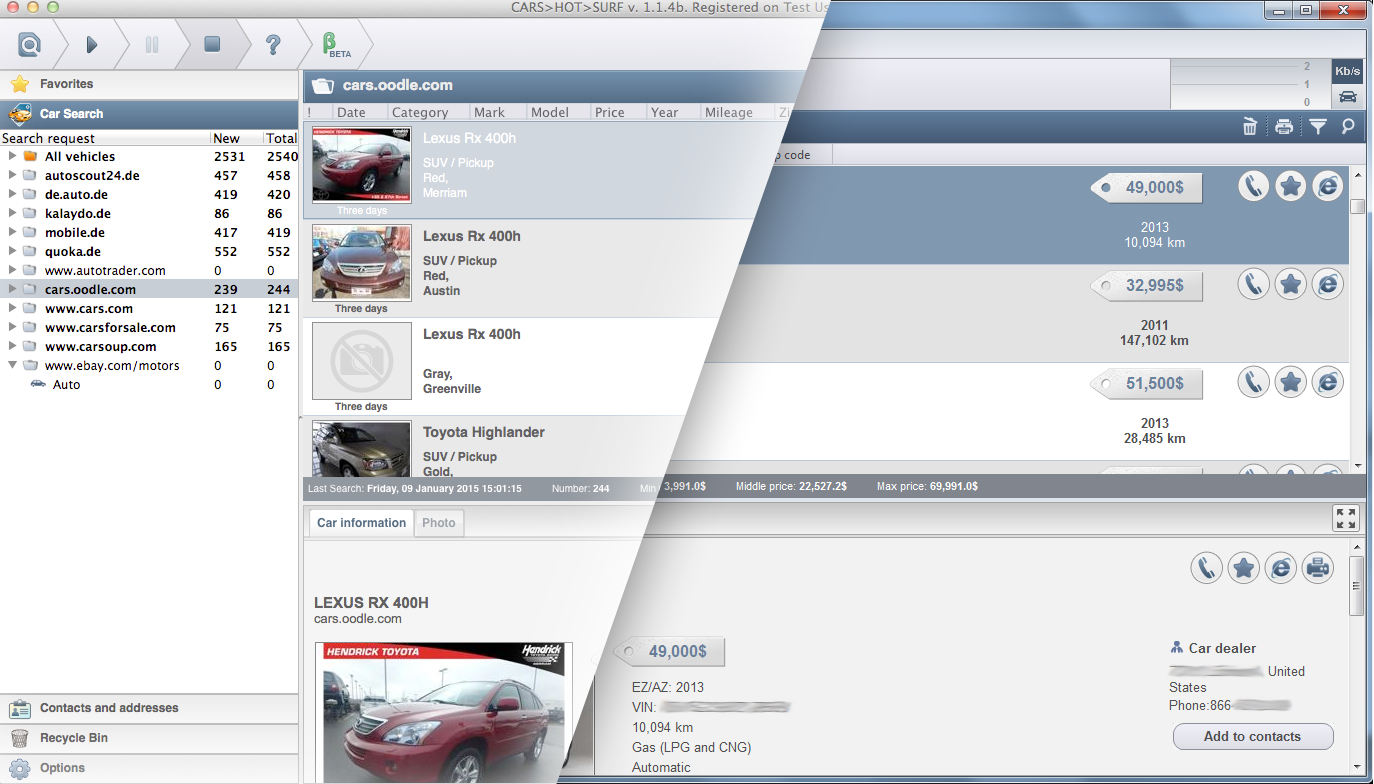
Task: Sort list by Price column
Action: tap(618, 113)
